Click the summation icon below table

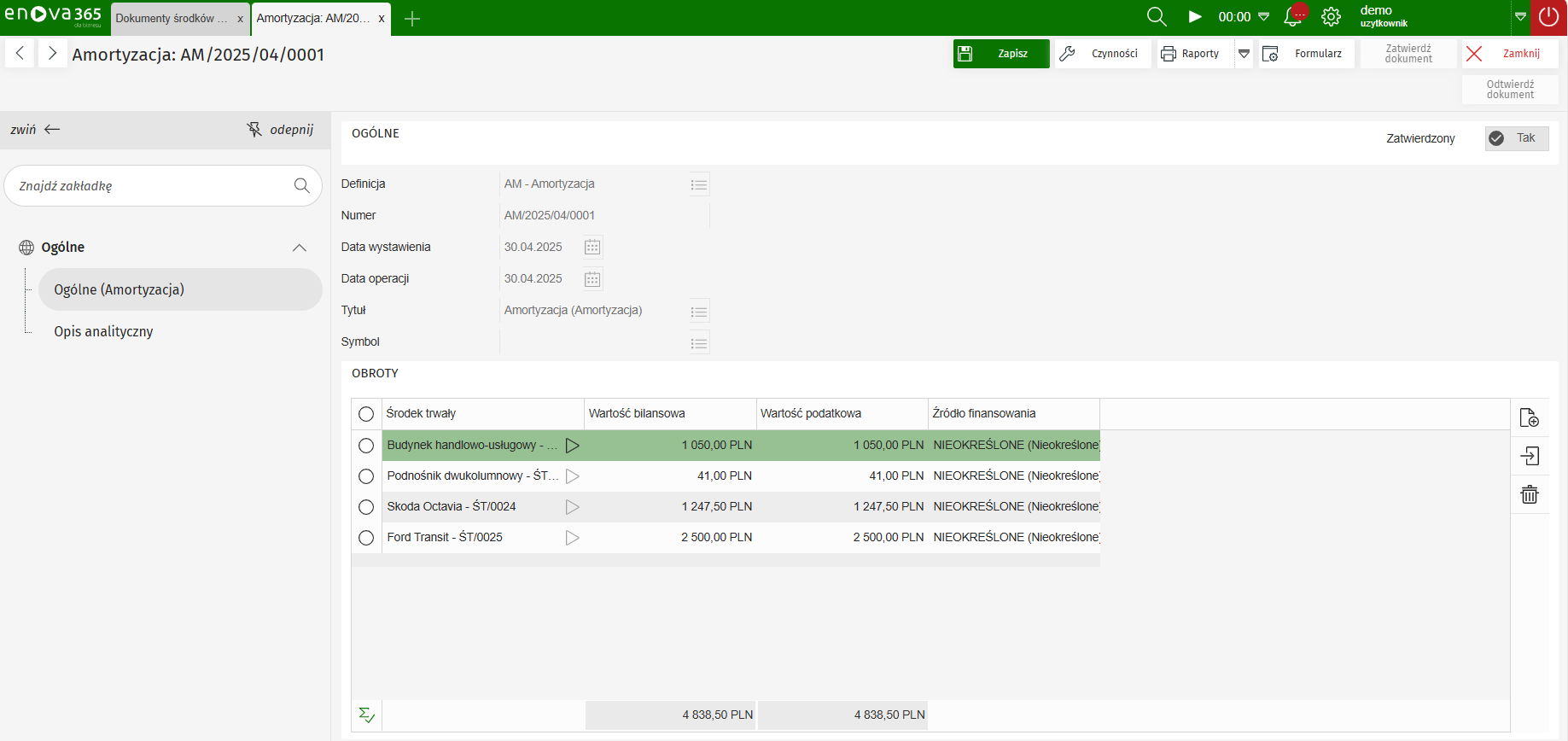367,715
